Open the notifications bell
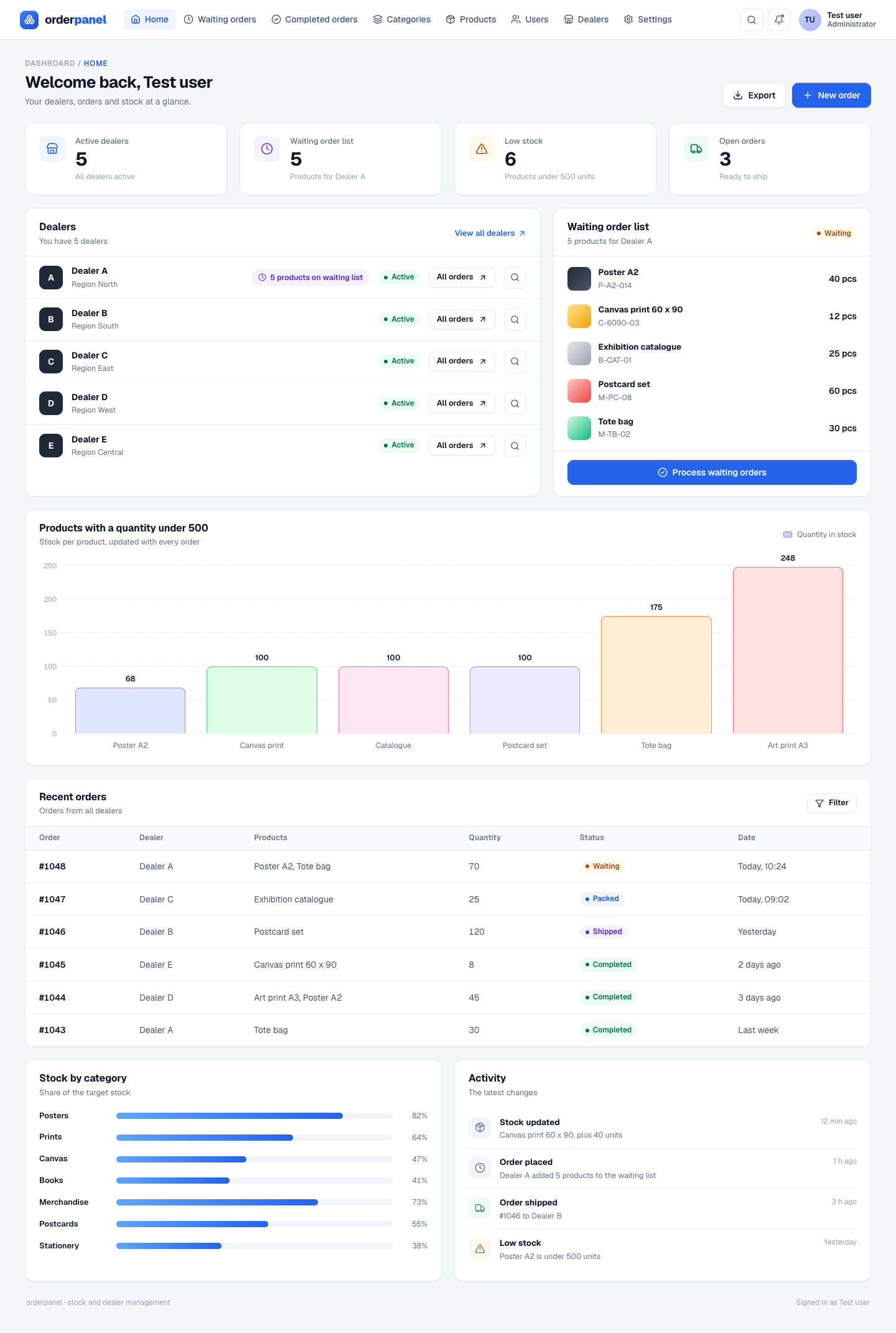This screenshot has width=896, height=1333. click(779, 20)
